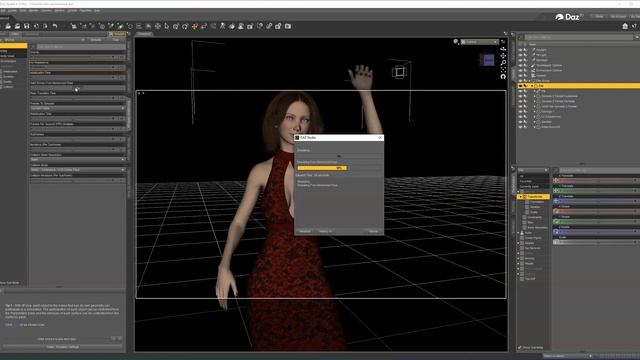Click the first green slider's circular icon

pos(556,191)
